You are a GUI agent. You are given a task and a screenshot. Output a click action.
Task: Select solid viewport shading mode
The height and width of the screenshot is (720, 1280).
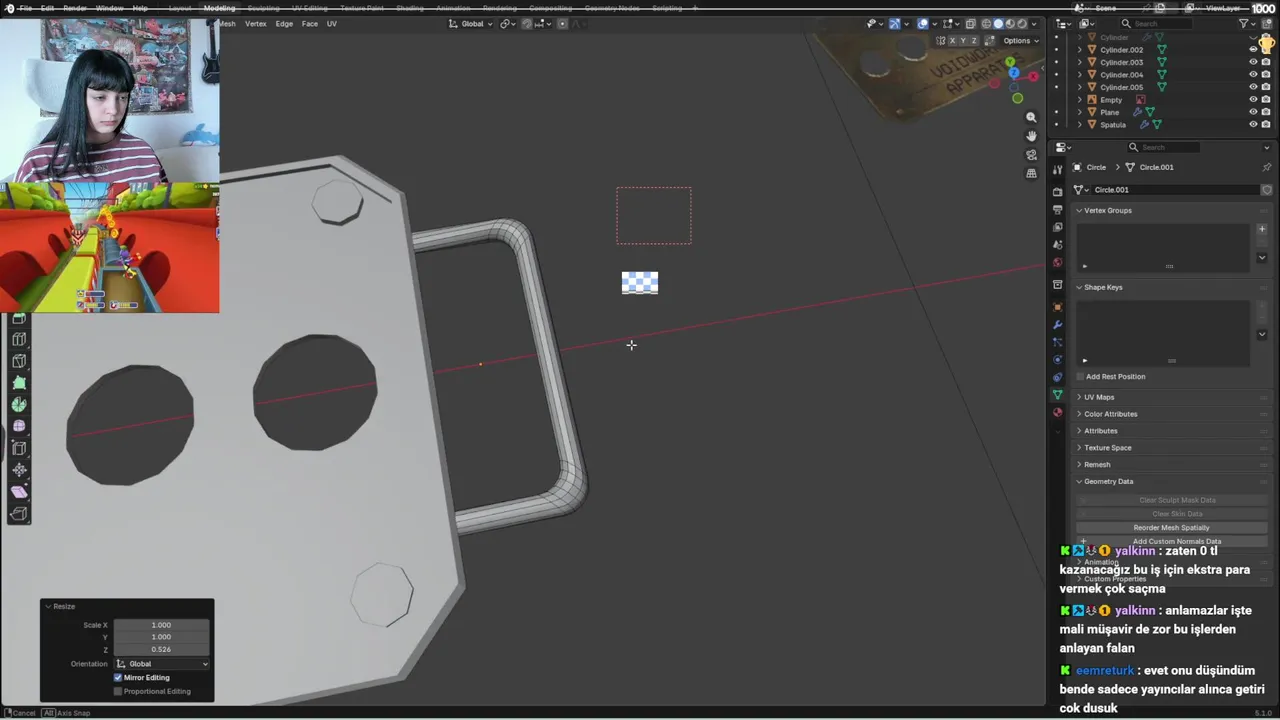tap(997, 24)
